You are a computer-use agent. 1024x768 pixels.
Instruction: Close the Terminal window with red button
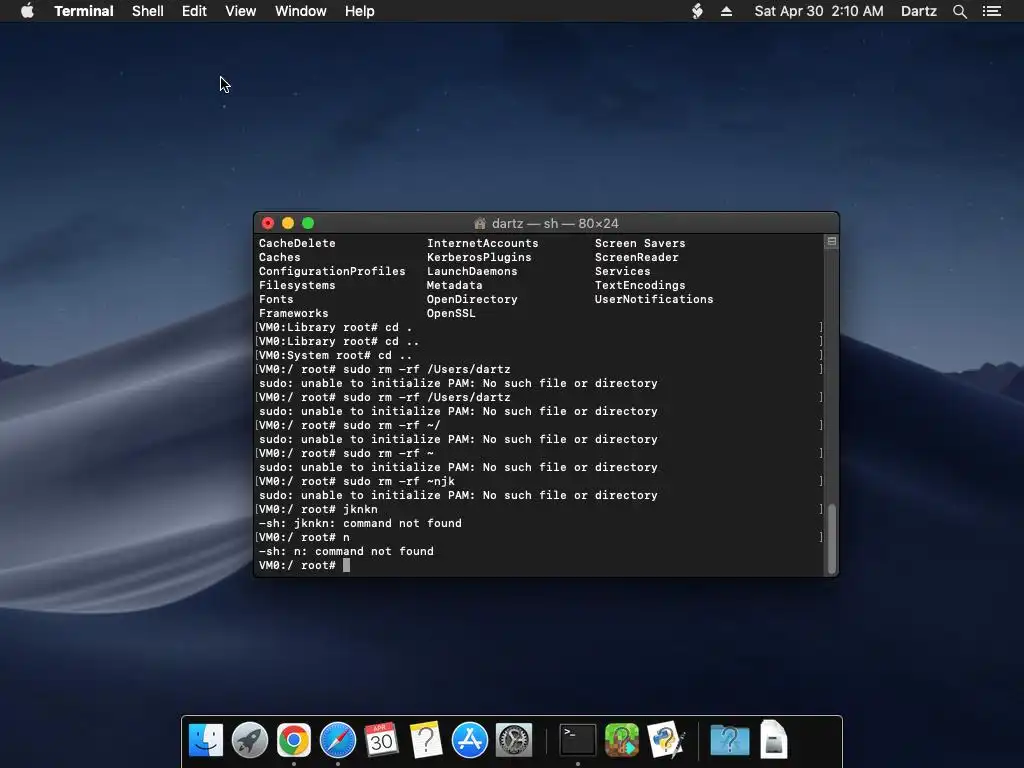(268, 223)
